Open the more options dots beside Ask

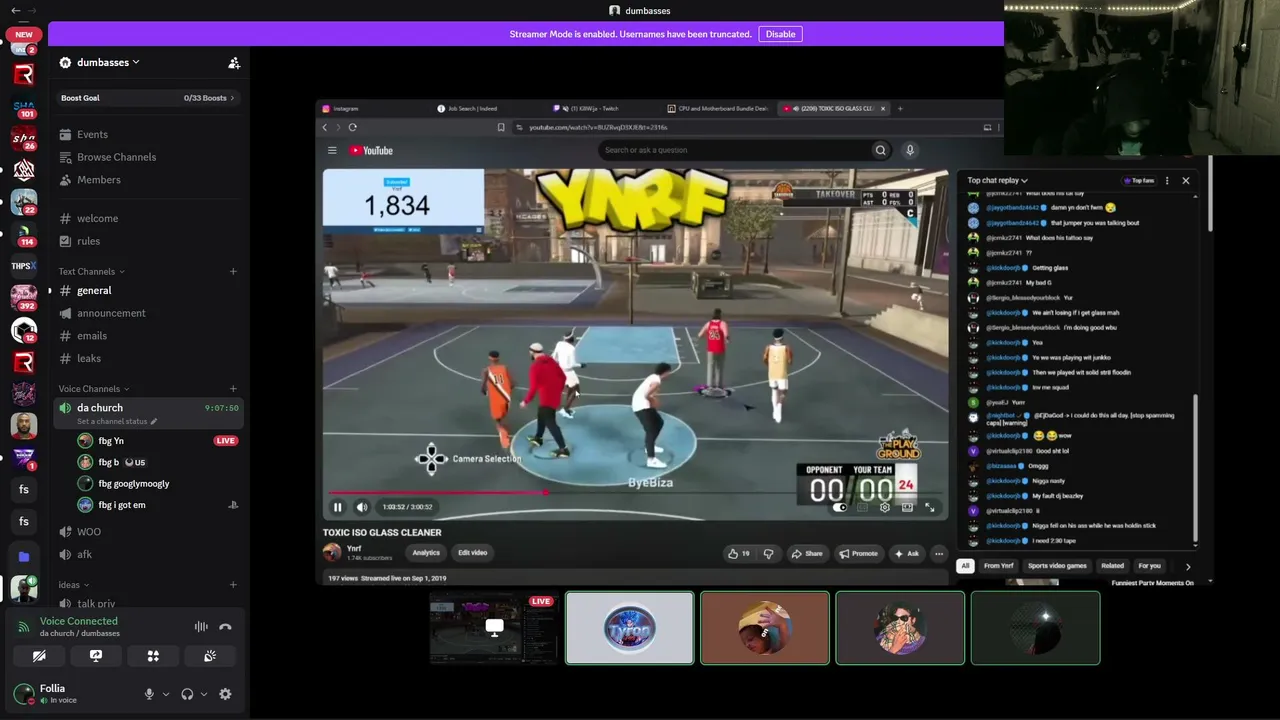click(938, 553)
